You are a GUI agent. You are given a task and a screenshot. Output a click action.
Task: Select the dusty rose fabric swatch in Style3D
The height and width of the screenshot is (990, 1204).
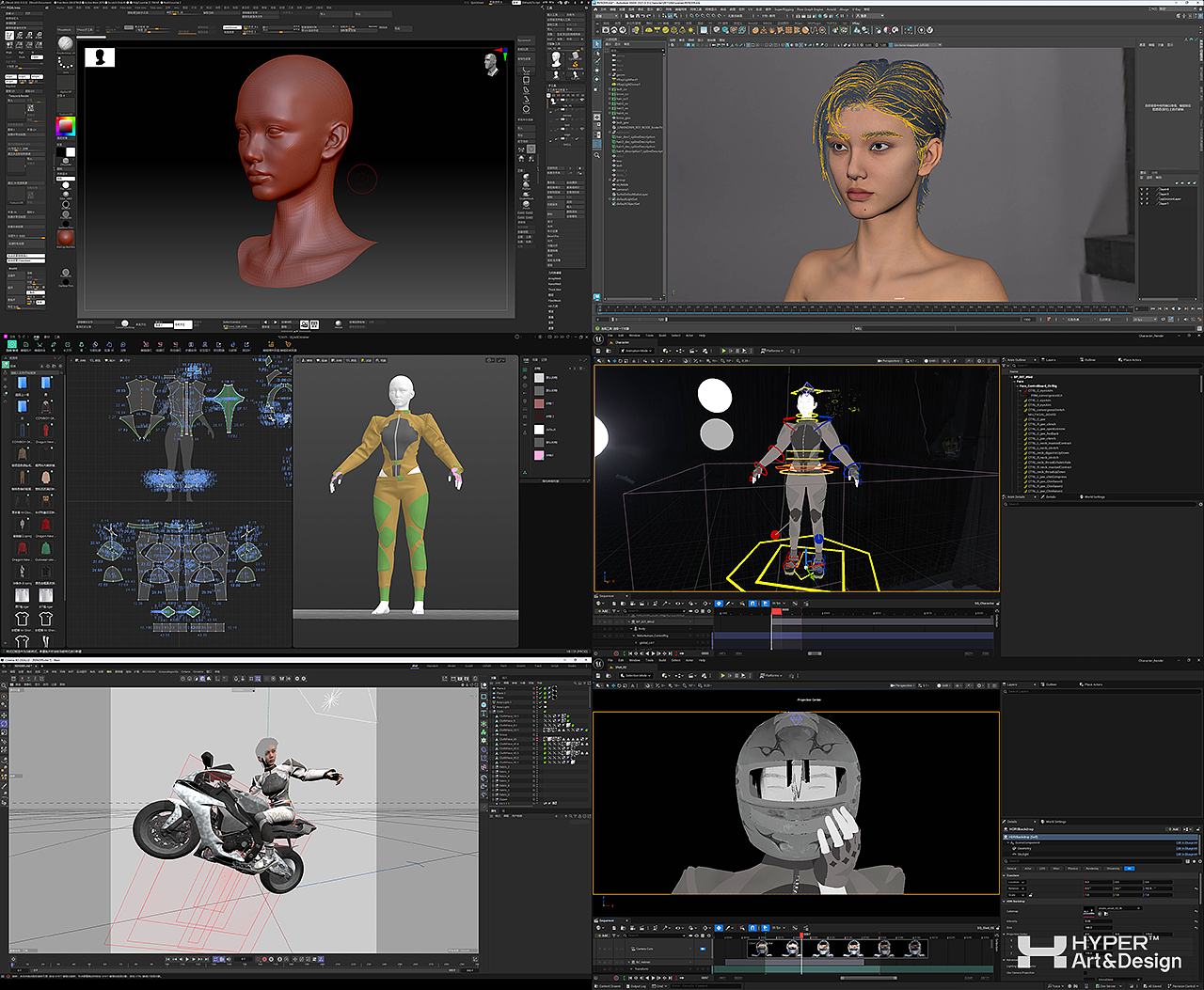pyautogui.click(x=539, y=403)
